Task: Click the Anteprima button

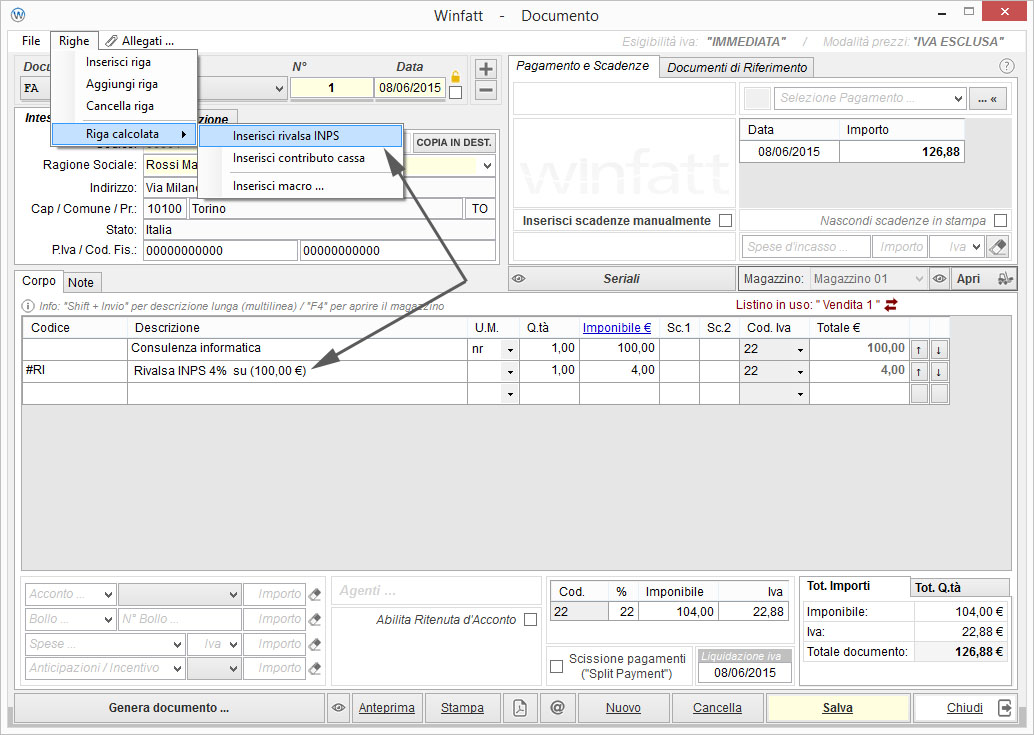Action: click(386, 708)
